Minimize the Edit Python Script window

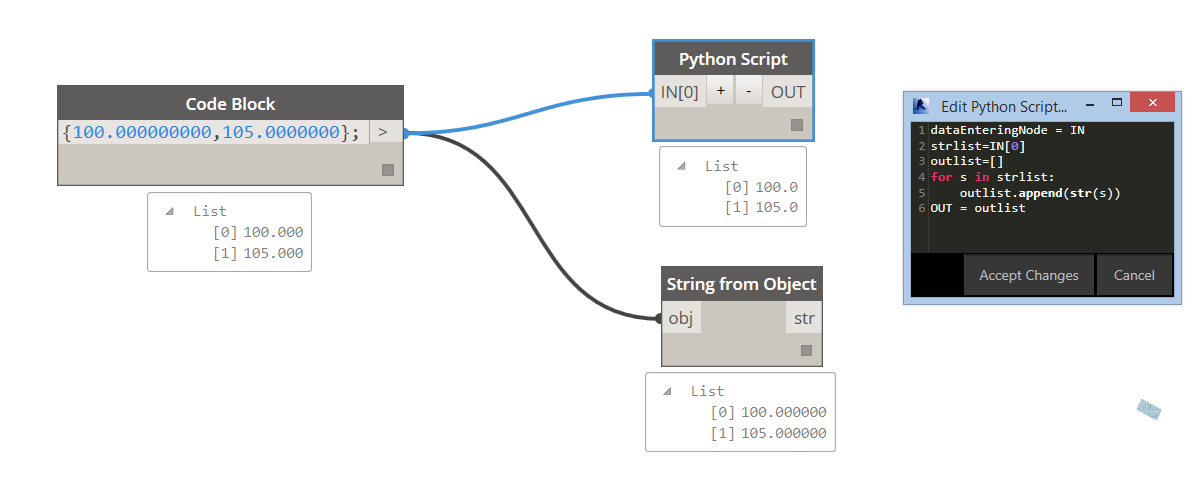coord(1088,103)
